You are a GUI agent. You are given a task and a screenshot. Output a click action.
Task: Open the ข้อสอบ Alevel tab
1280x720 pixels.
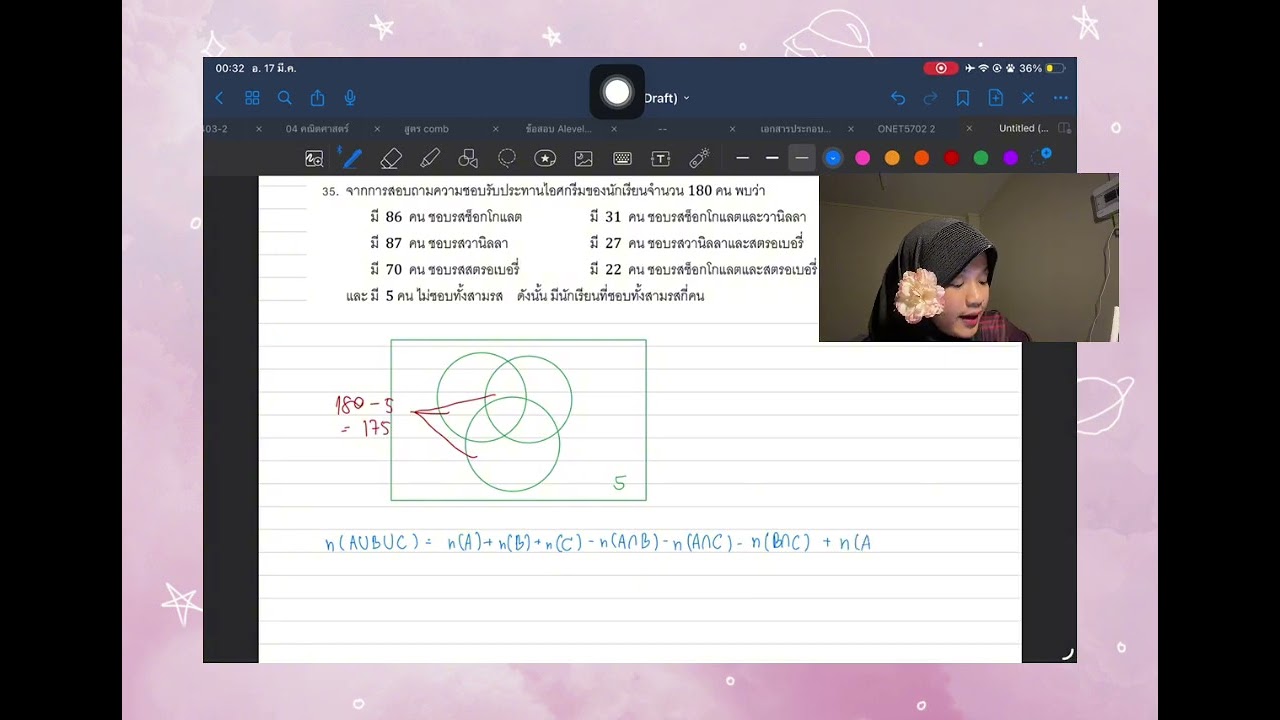559,129
